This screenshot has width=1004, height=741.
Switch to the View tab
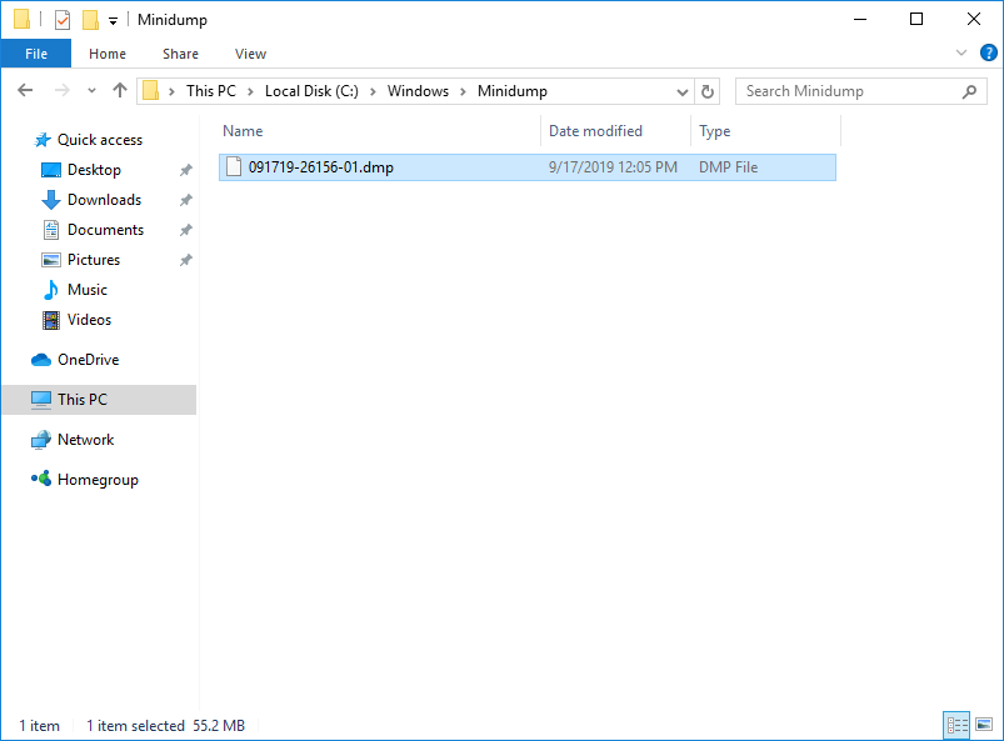pyautogui.click(x=250, y=54)
